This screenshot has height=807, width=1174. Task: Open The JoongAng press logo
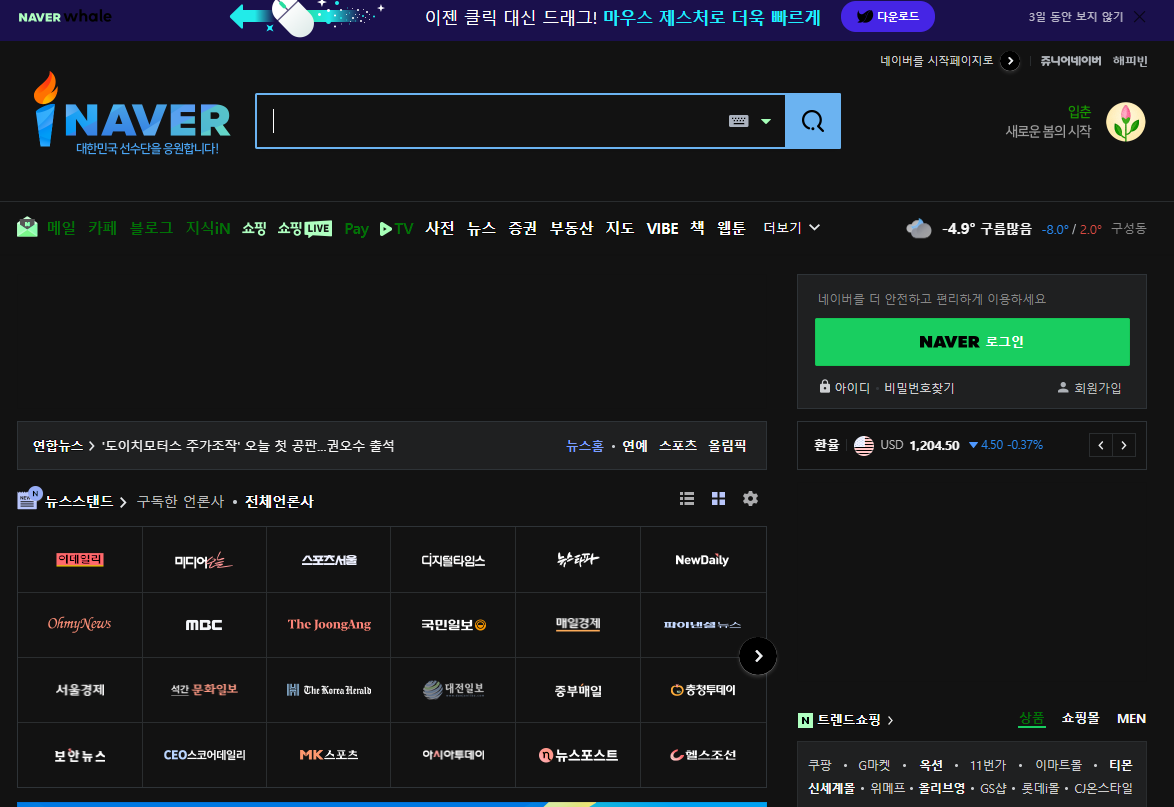(329, 624)
